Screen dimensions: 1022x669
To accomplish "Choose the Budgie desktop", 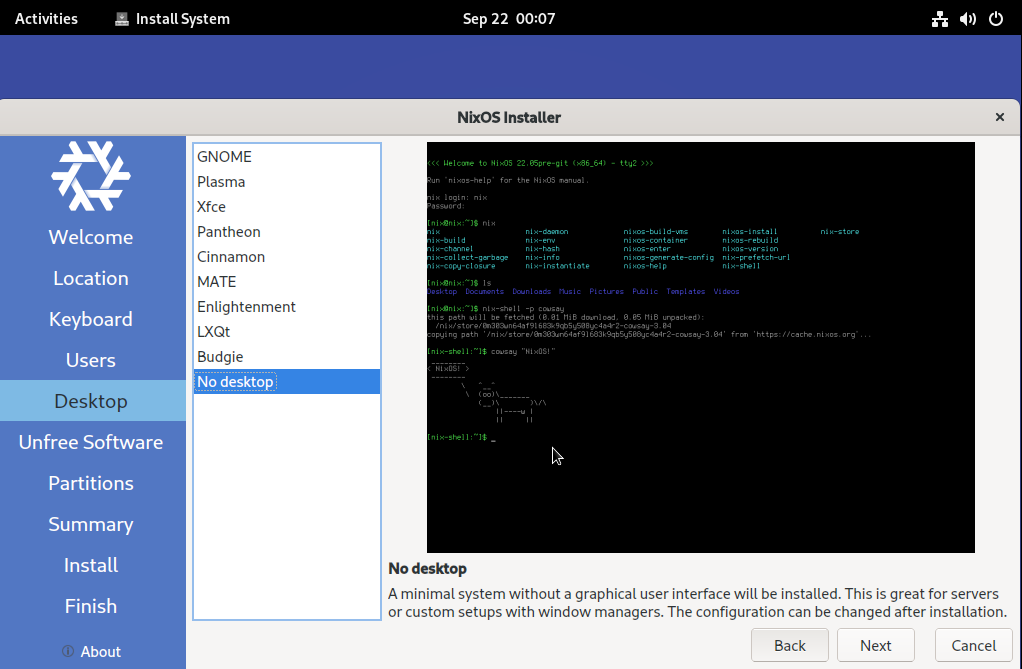I will point(220,357).
